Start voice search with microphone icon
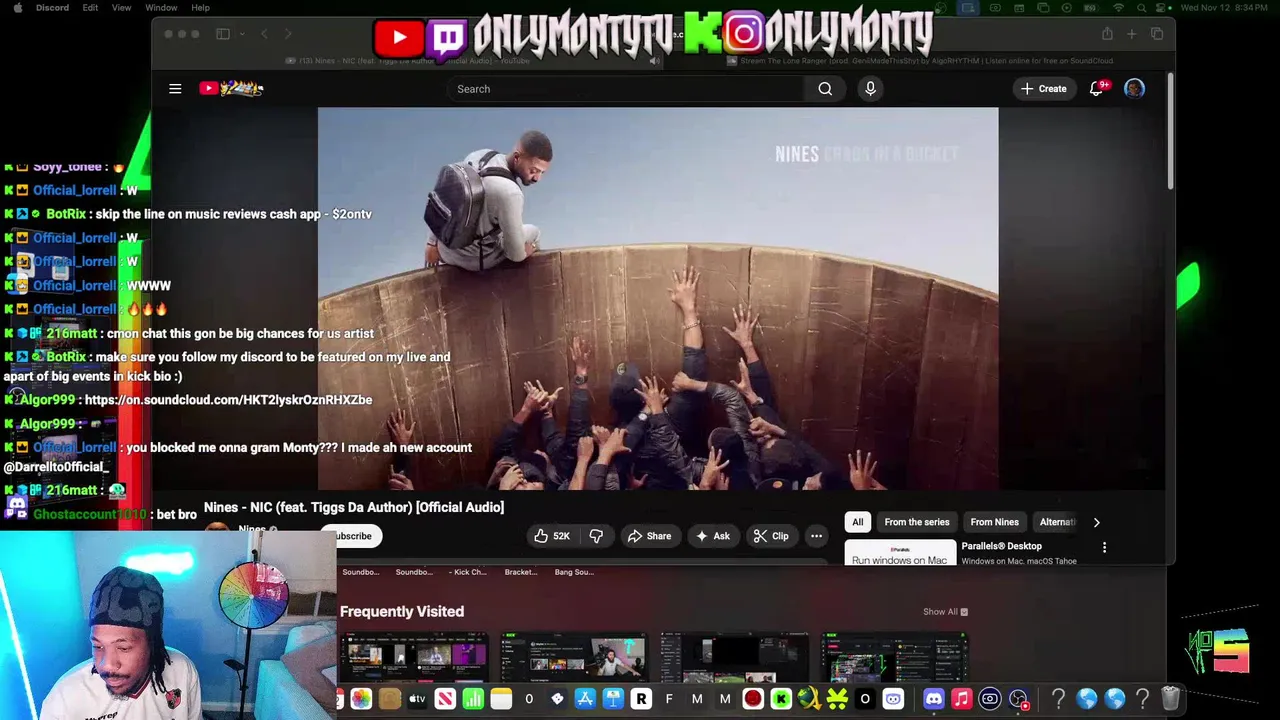This screenshot has height=720, width=1280. point(870,89)
